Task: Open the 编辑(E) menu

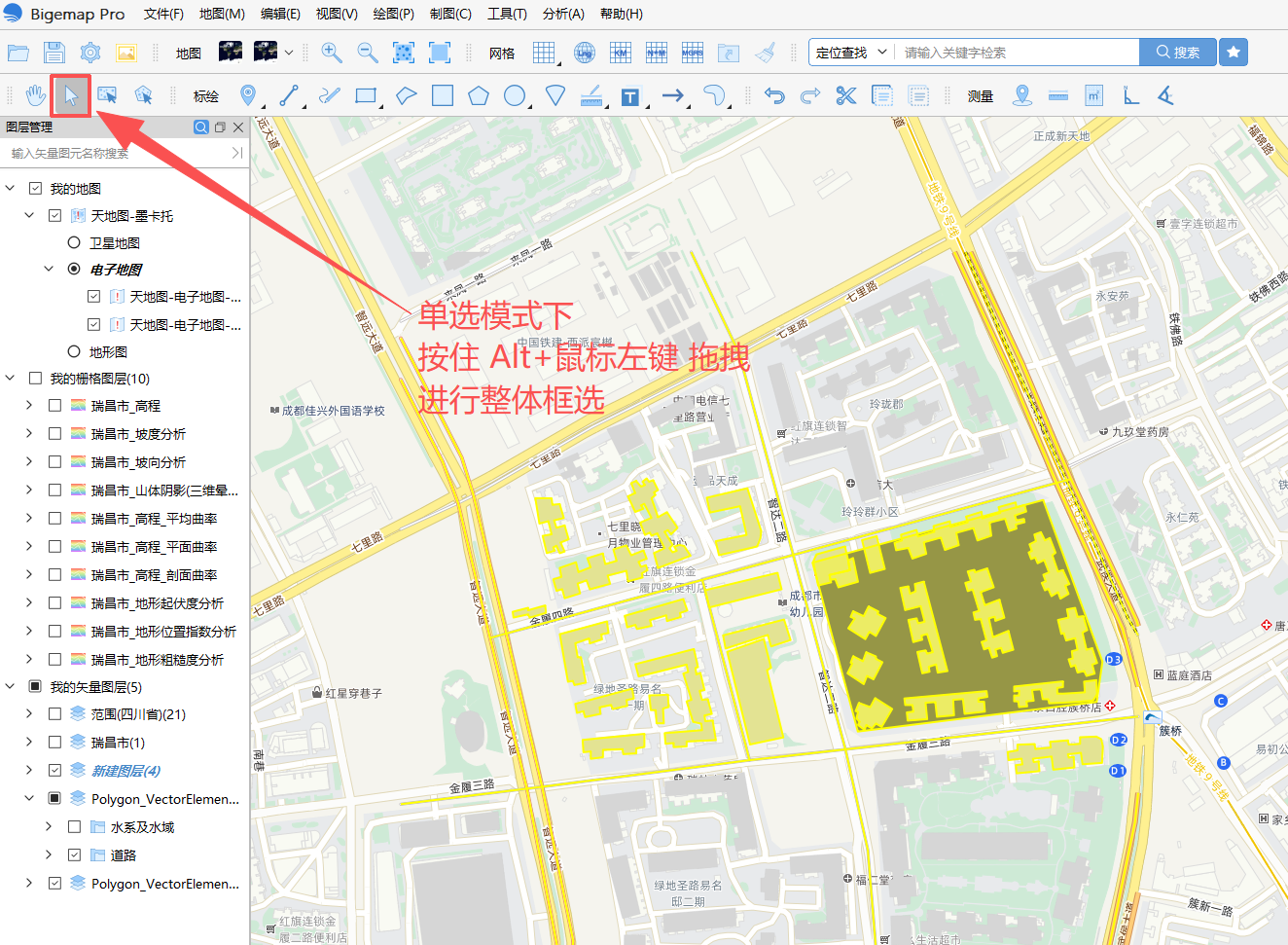Action: [x=280, y=14]
